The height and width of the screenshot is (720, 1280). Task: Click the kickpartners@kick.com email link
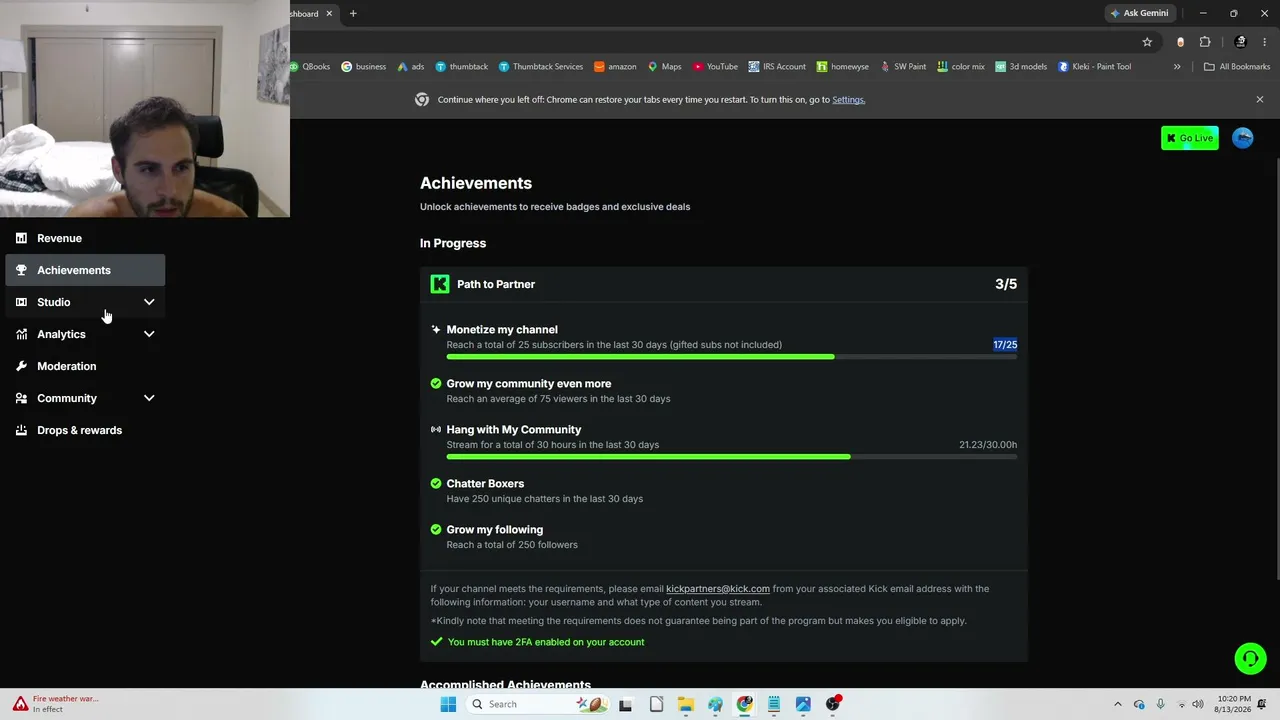coord(718,589)
